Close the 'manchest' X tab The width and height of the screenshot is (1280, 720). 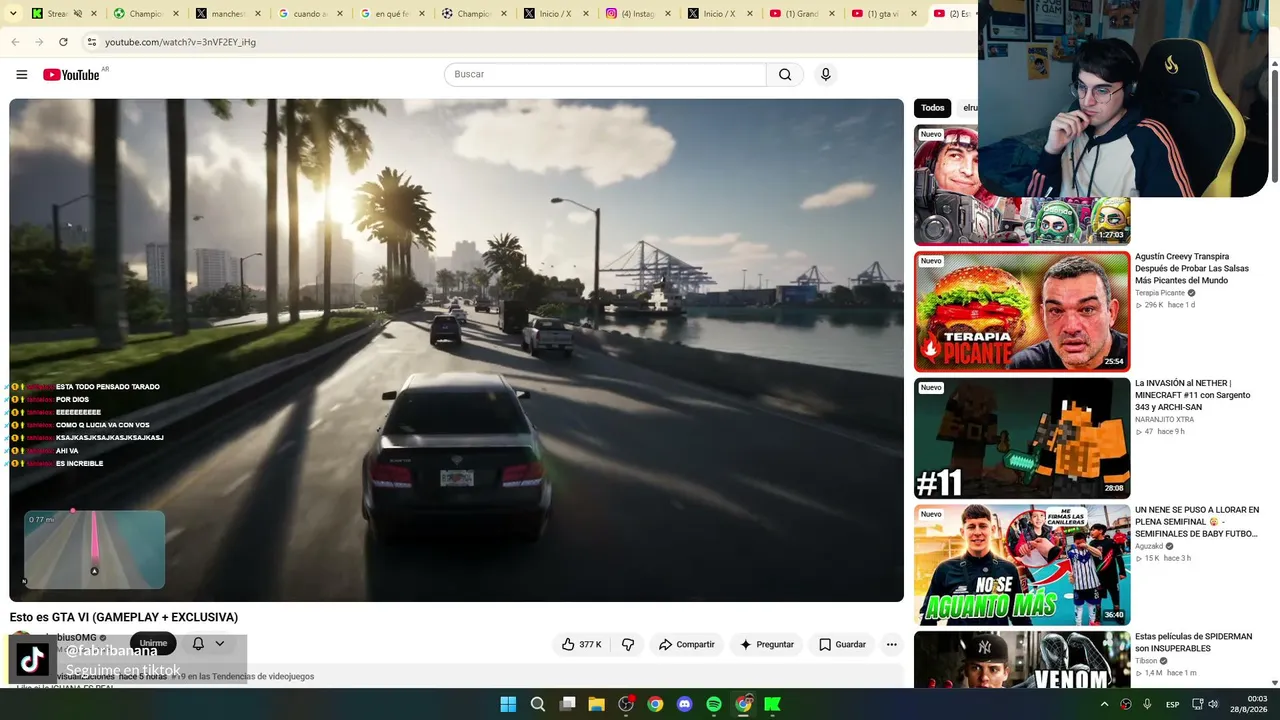point(257,14)
